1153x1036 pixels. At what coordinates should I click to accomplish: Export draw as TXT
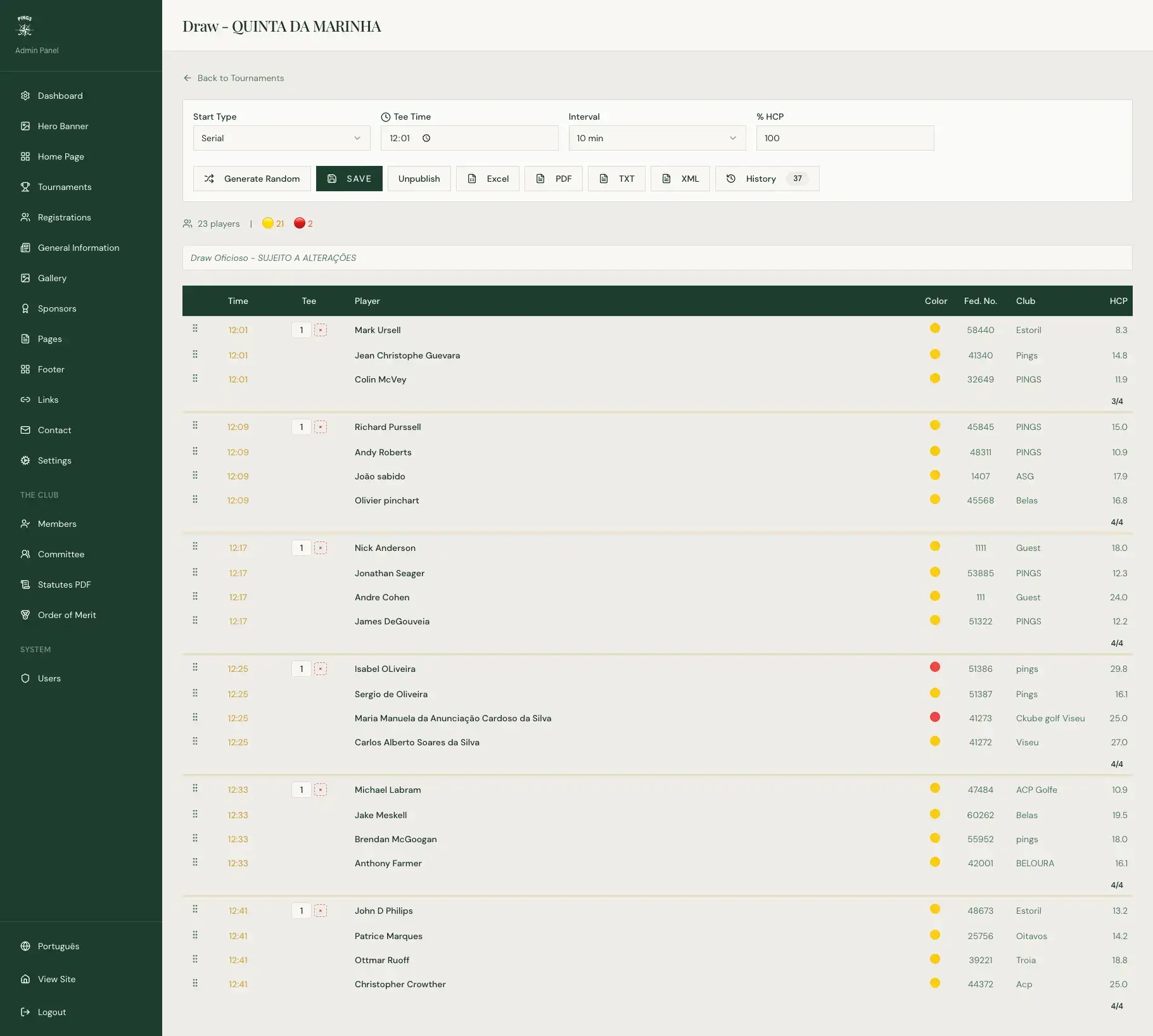tap(616, 179)
